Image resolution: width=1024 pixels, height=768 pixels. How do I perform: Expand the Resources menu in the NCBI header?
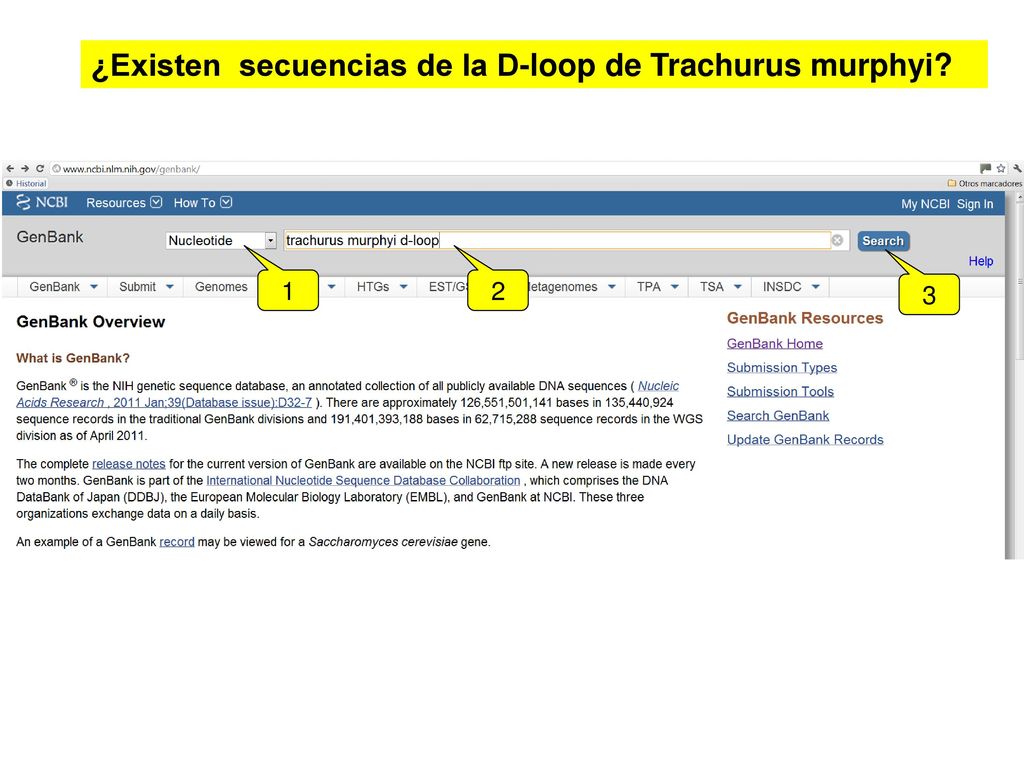[x=123, y=202]
